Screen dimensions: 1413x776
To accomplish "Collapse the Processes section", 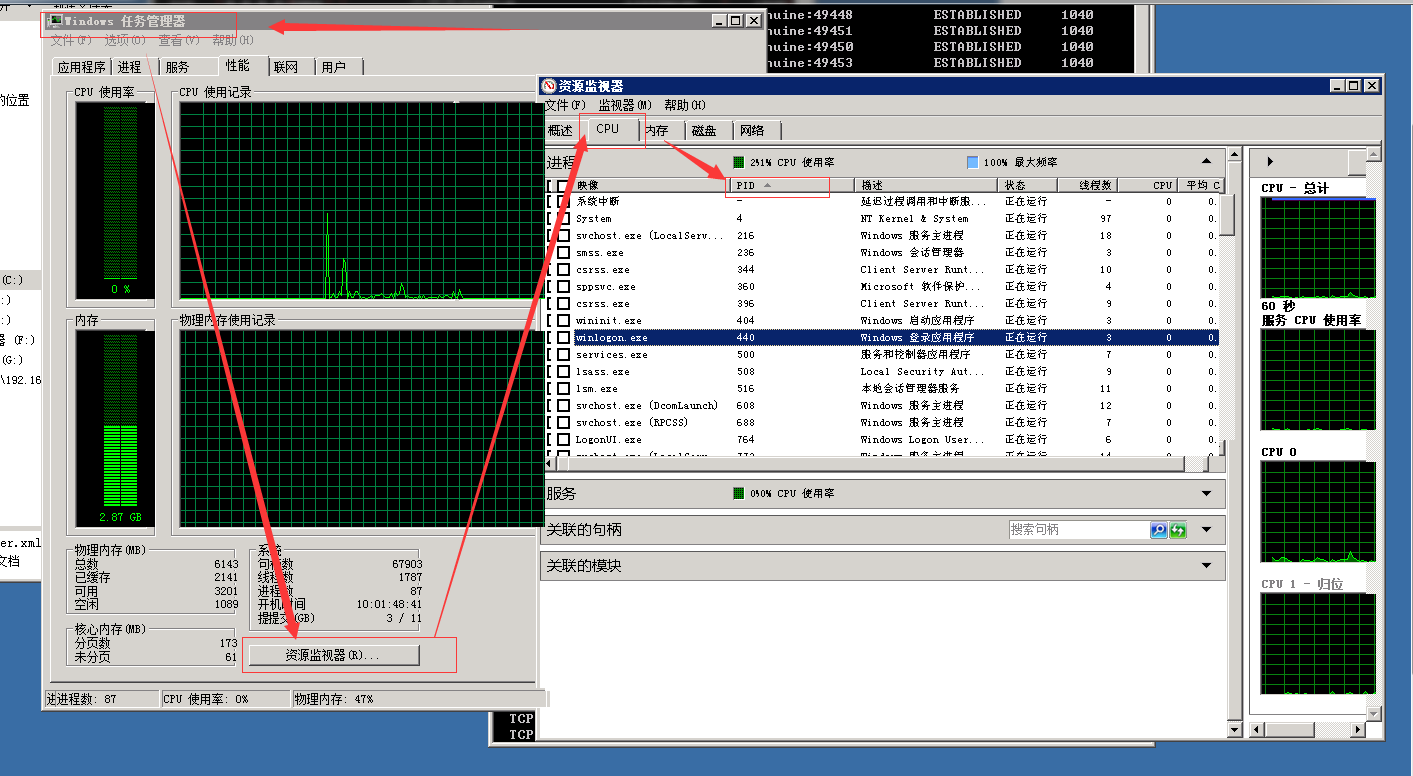I will (1206, 161).
